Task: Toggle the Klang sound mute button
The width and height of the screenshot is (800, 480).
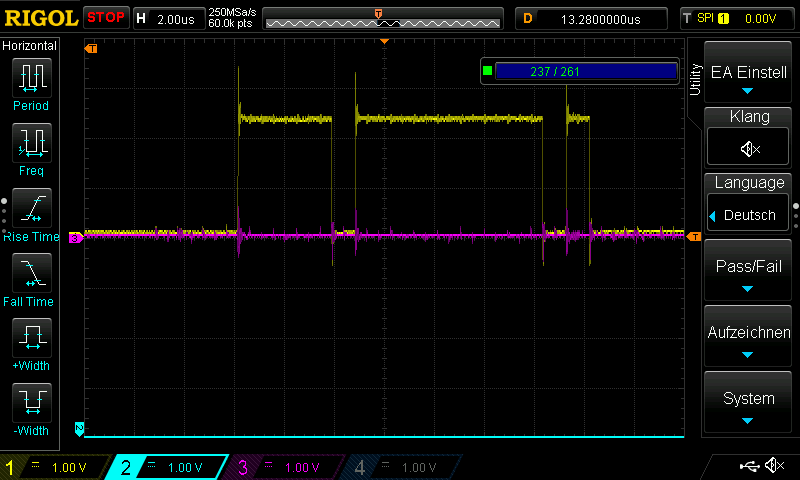Action: point(749,148)
